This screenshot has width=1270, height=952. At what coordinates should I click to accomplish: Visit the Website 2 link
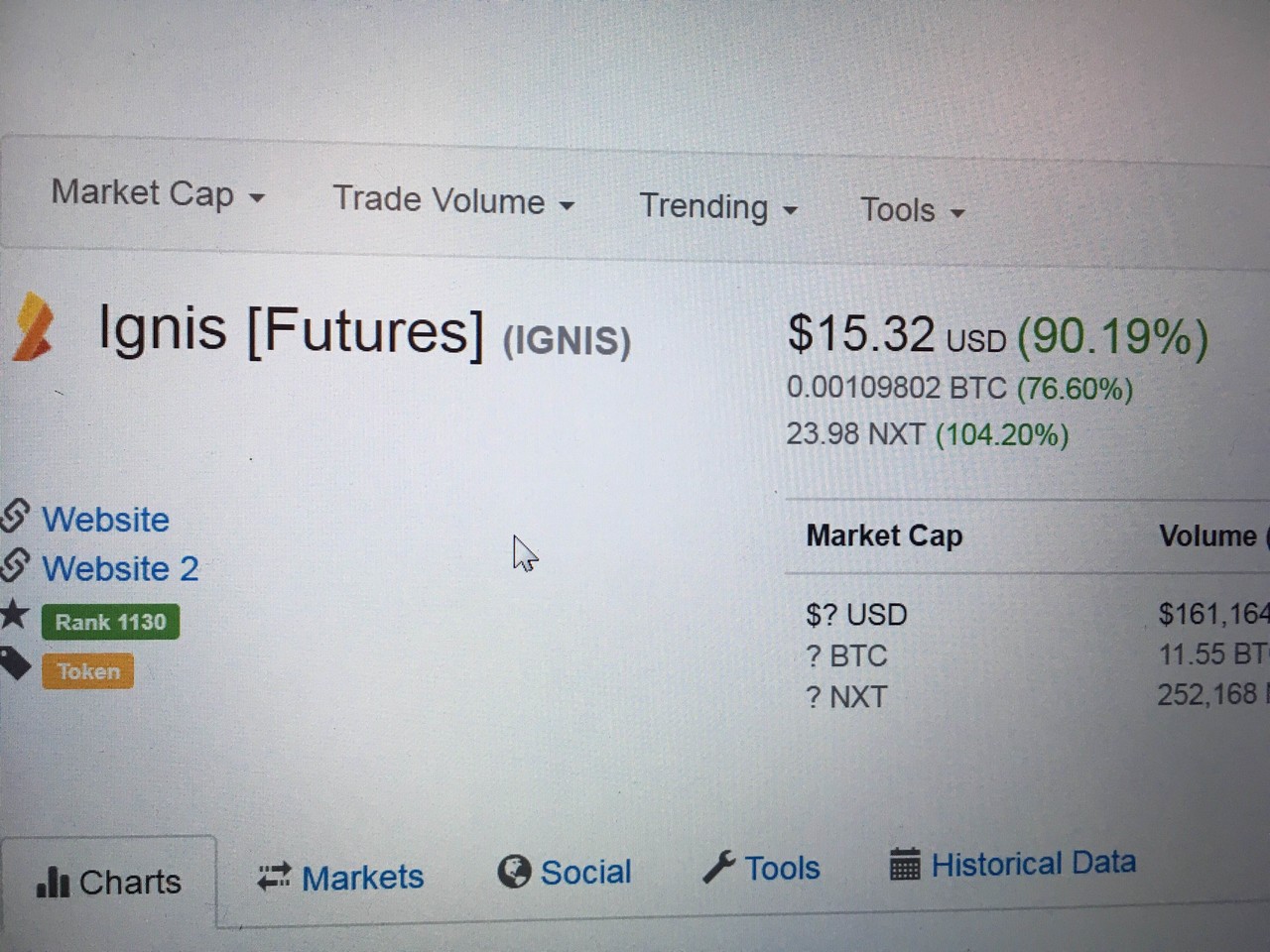point(120,569)
